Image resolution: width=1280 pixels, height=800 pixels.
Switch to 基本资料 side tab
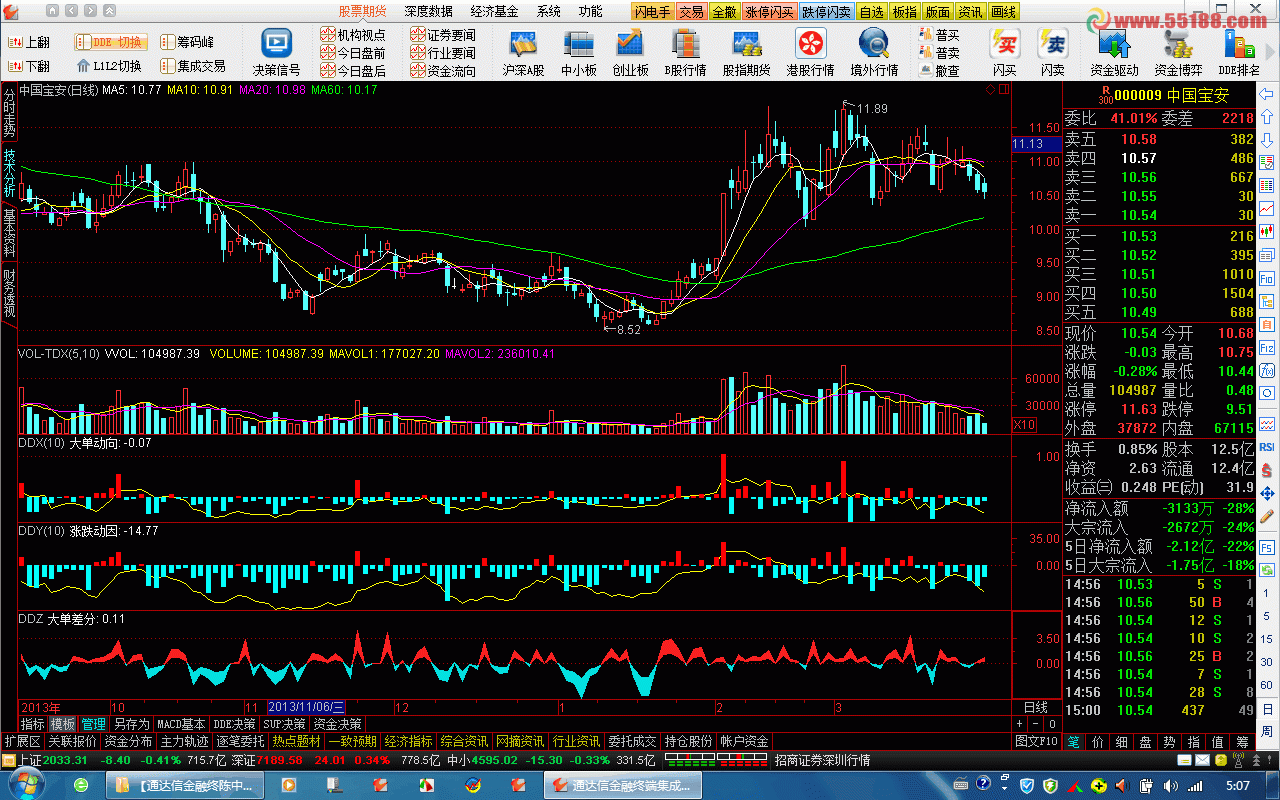9,233
